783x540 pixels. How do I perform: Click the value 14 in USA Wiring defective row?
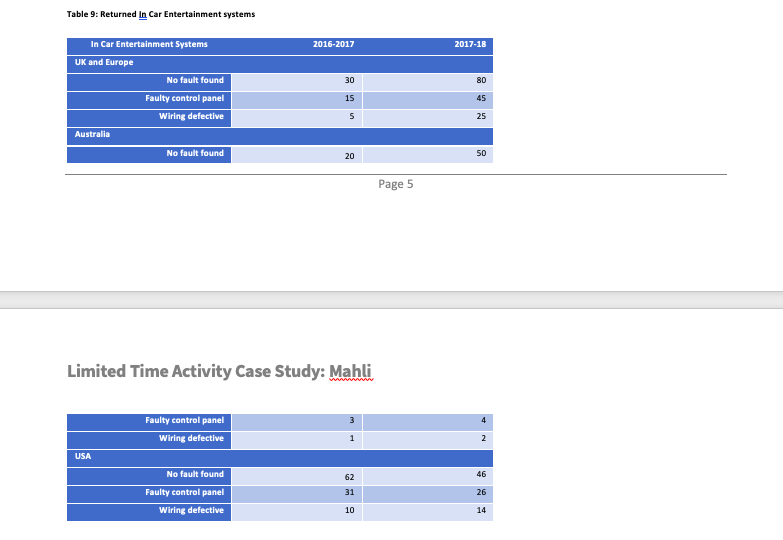[481, 511]
